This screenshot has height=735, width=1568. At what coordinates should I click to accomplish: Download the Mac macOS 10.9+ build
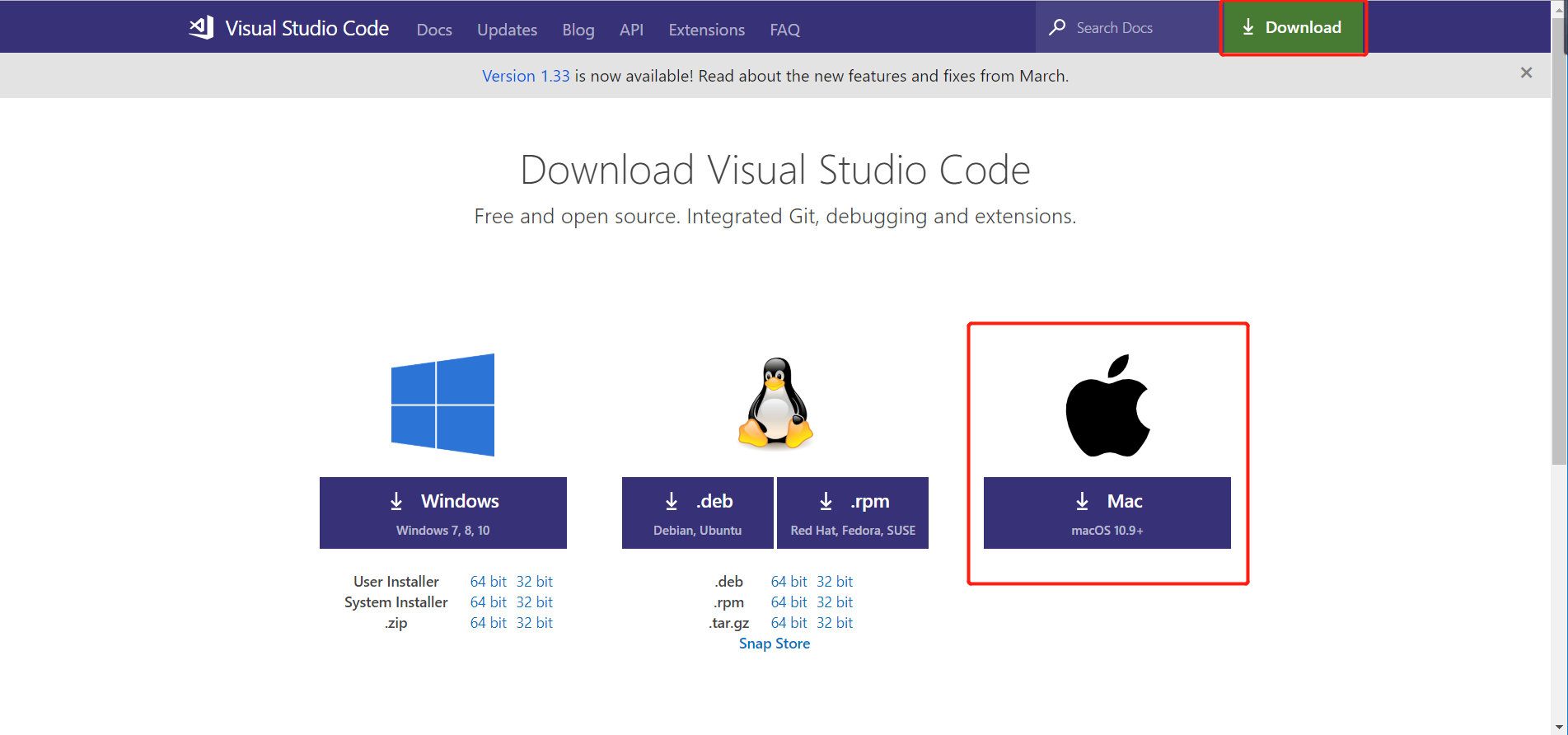point(1107,513)
